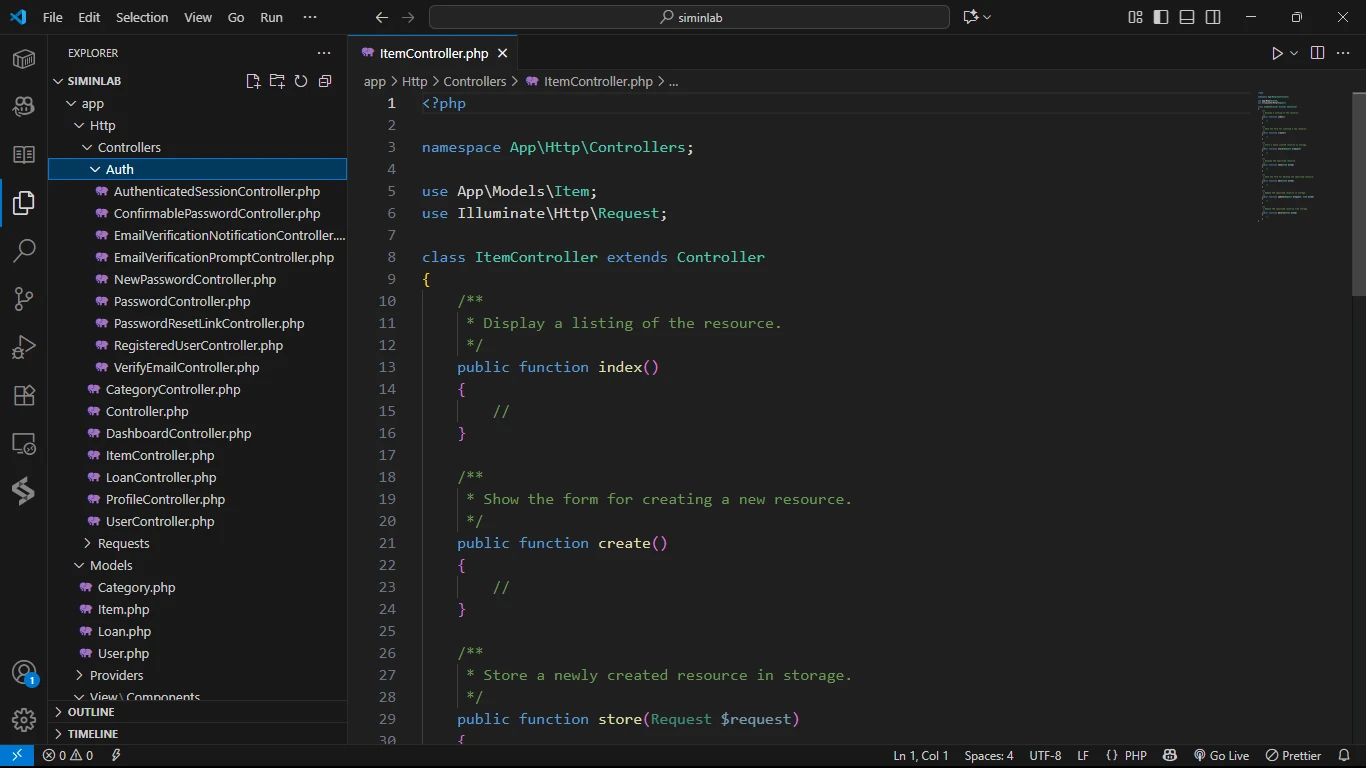This screenshot has width=1366, height=768.
Task: Click Go Live in status bar
Action: tap(1221, 756)
